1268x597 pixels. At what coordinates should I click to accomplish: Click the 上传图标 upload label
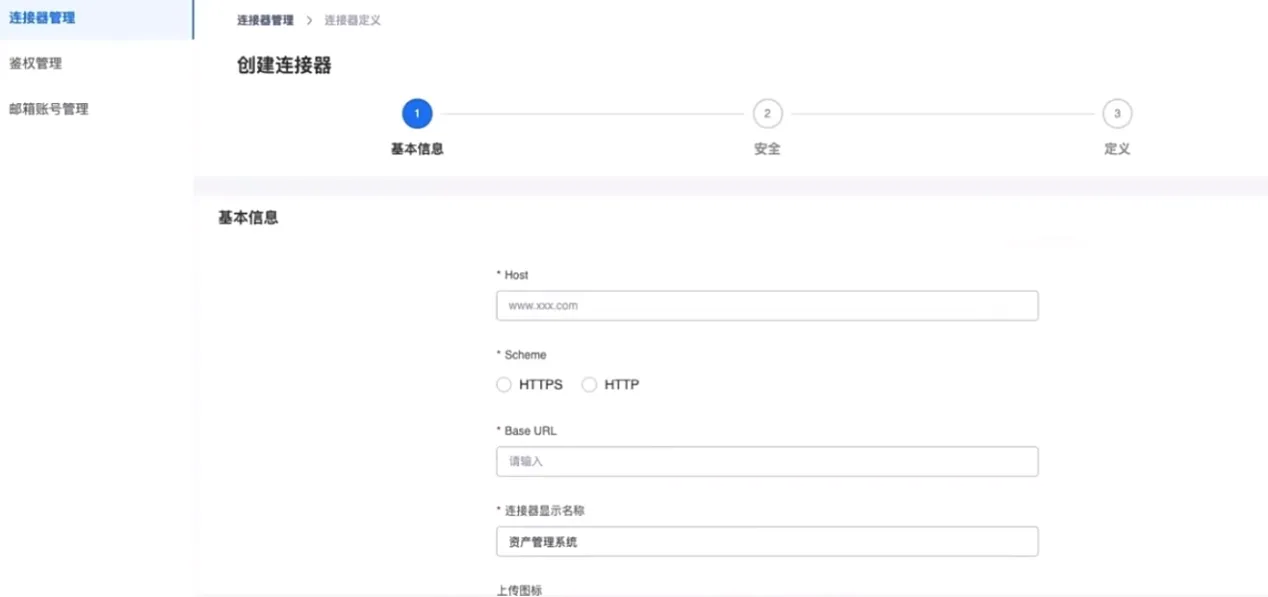coord(519,590)
